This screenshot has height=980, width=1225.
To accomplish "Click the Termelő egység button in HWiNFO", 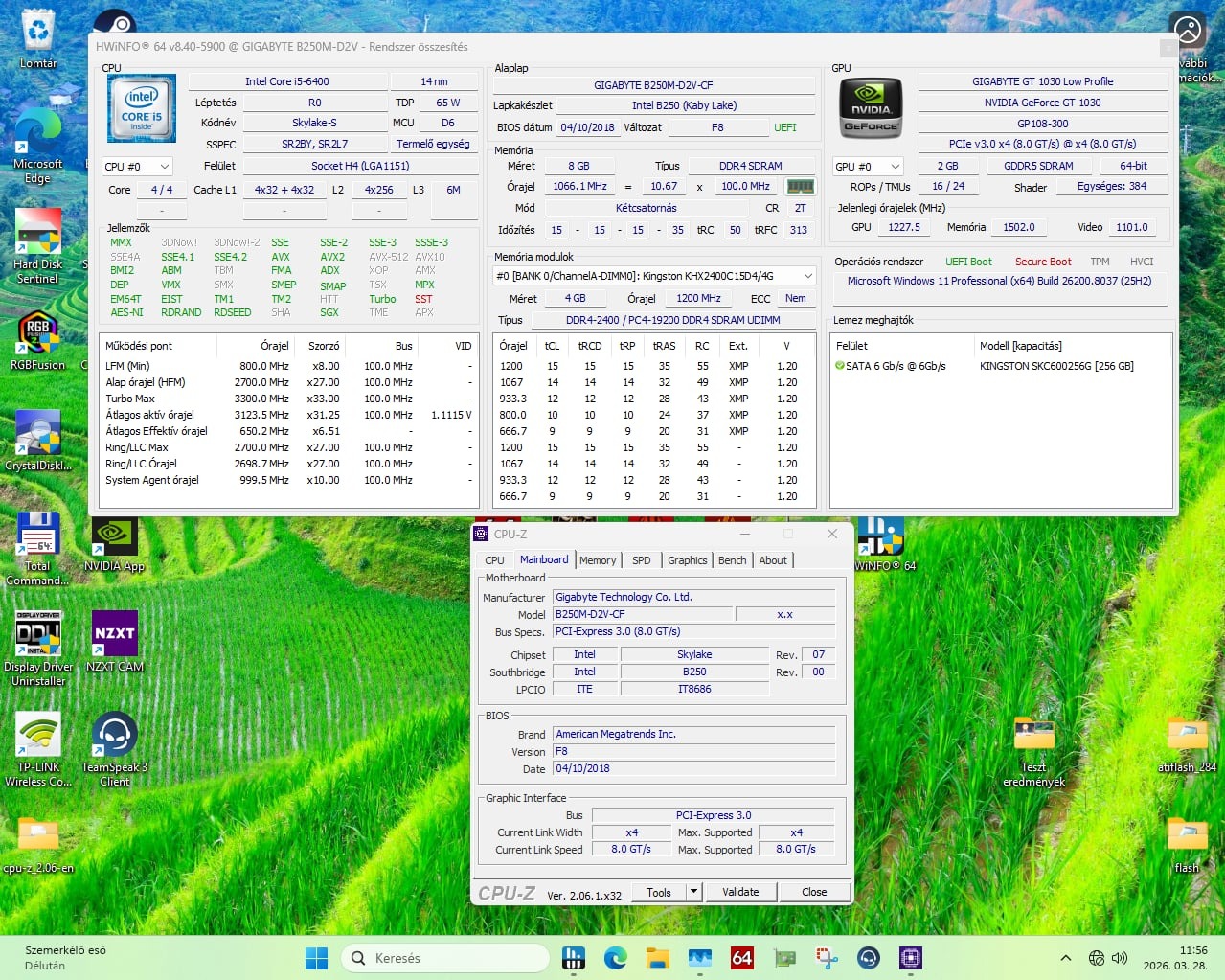I will click(x=433, y=144).
